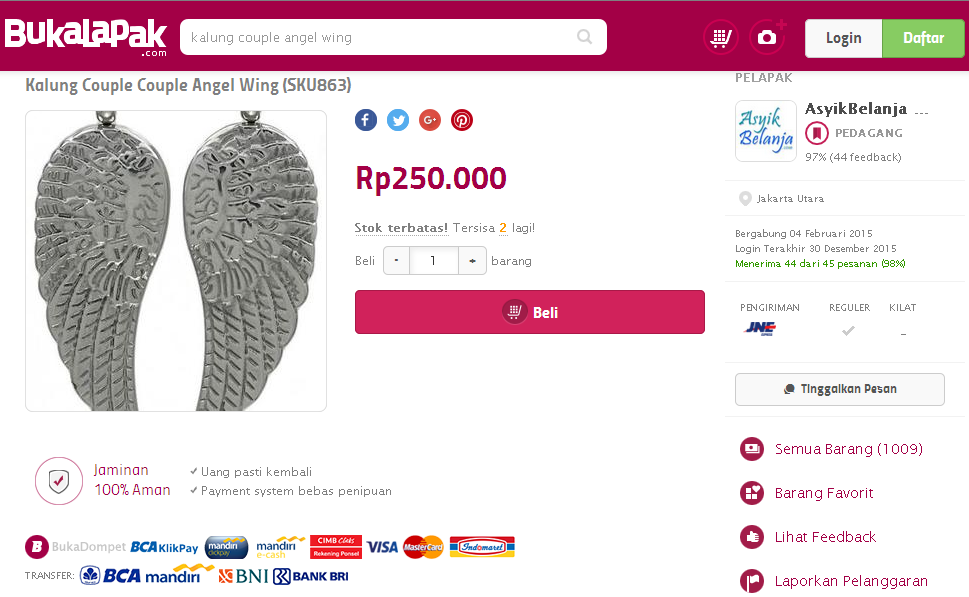Click the search magnifier icon
Image resolution: width=969 pixels, height=597 pixels.
click(584, 37)
